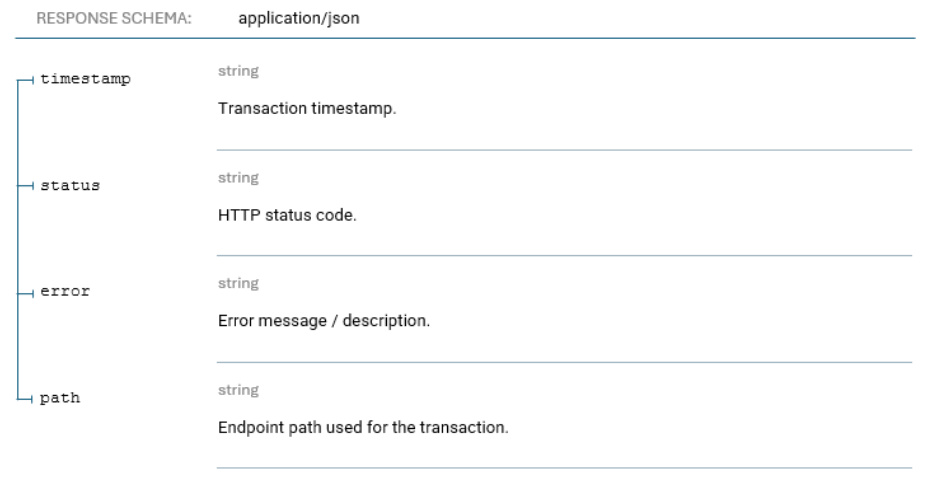Image resolution: width=927 pixels, height=487 pixels.
Task: Click the 'HTTP status code.' description
Action: coord(286,215)
